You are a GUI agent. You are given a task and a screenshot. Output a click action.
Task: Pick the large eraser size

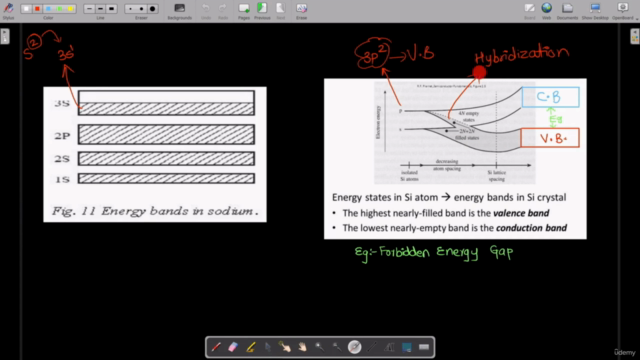click(x=152, y=9)
